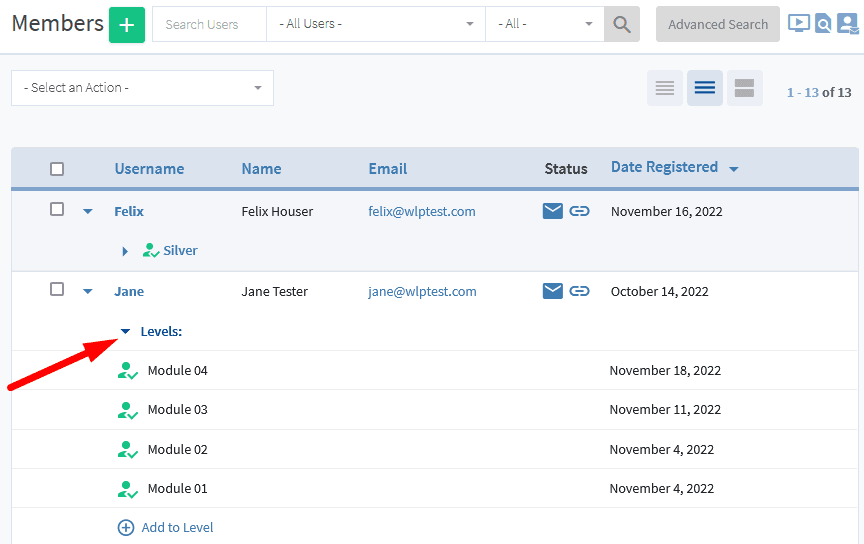Click Felix's envelope status icon

(x=553, y=211)
